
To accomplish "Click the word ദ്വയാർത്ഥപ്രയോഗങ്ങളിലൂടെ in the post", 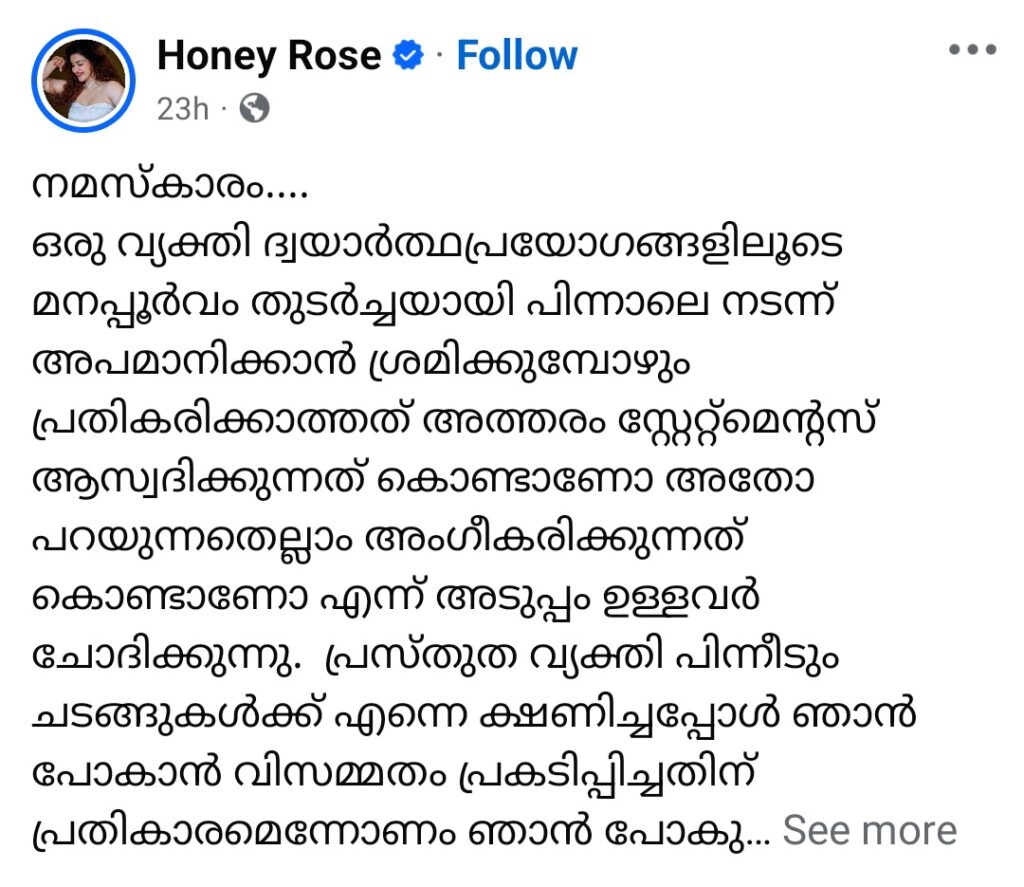I will (x=552, y=246).
